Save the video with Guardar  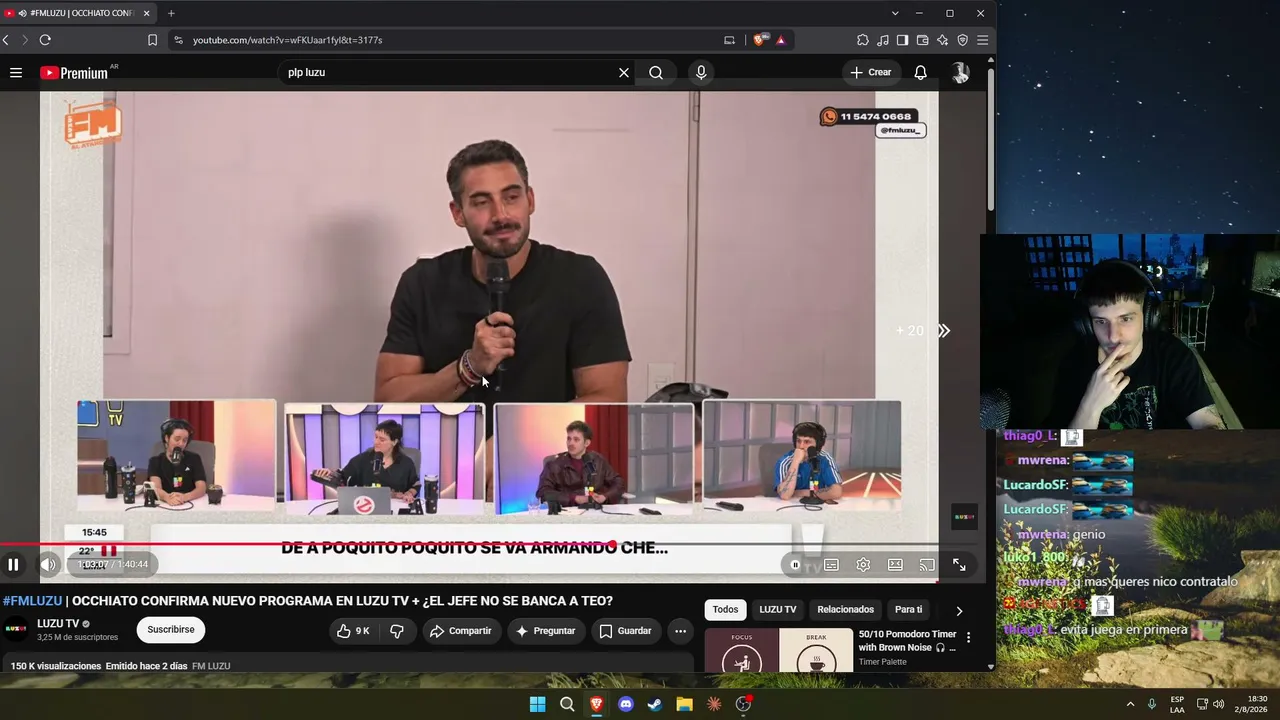[x=625, y=631]
